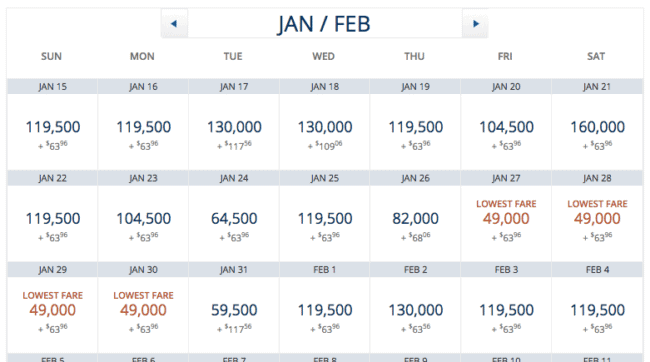Pick Jan 31 fare of 59,500
Viewport: 650px width, 362px height.
[x=234, y=315]
